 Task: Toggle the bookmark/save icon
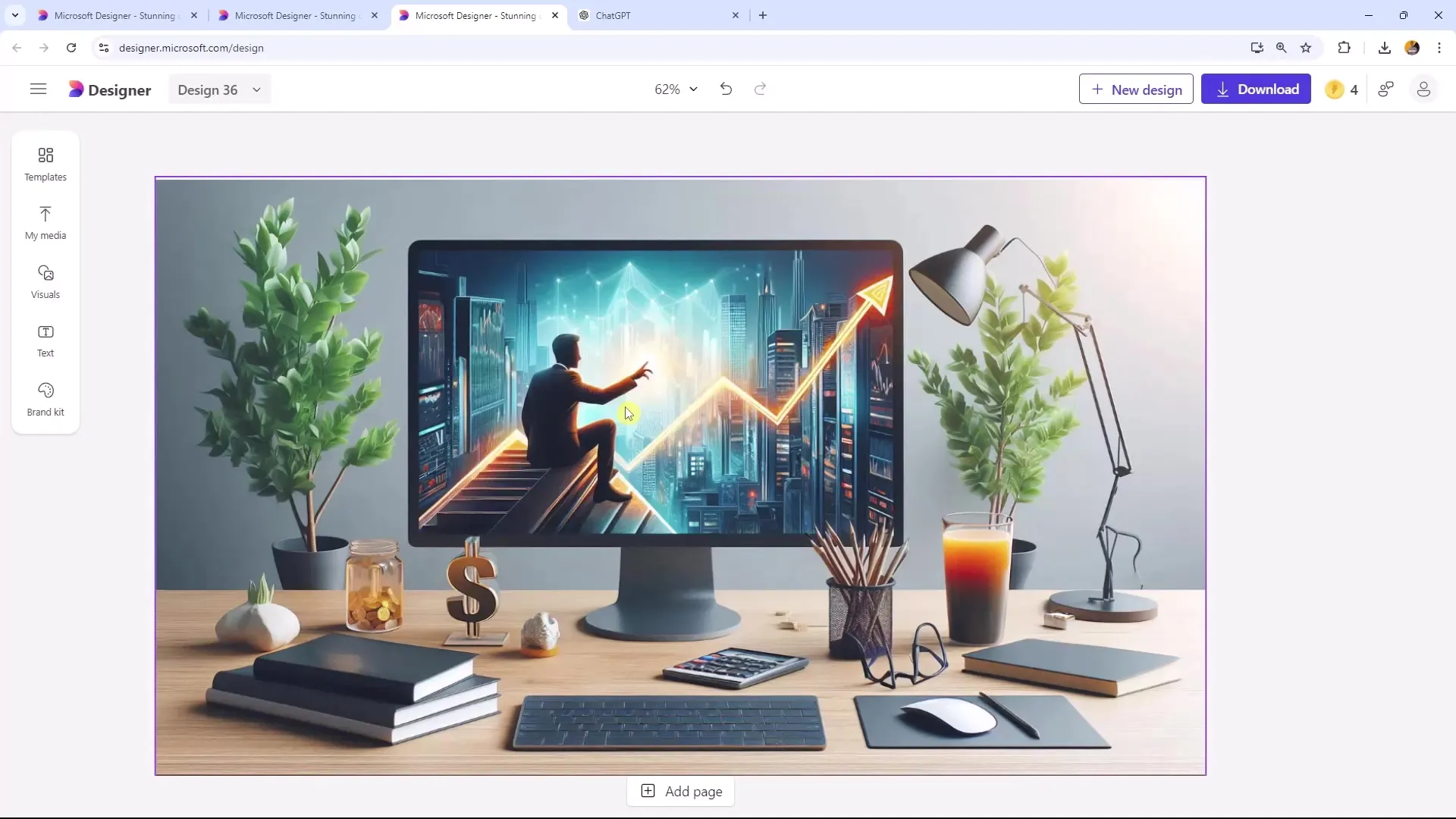(x=1306, y=47)
